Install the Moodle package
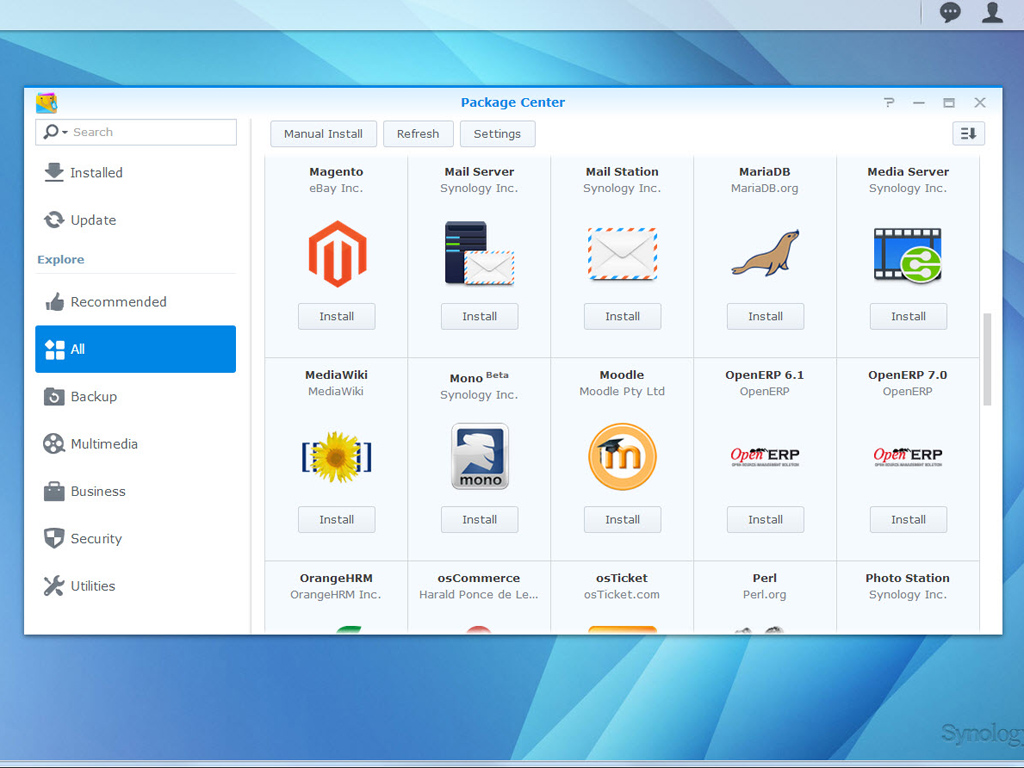This screenshot has width=1024, height=768. click(622, 520)
